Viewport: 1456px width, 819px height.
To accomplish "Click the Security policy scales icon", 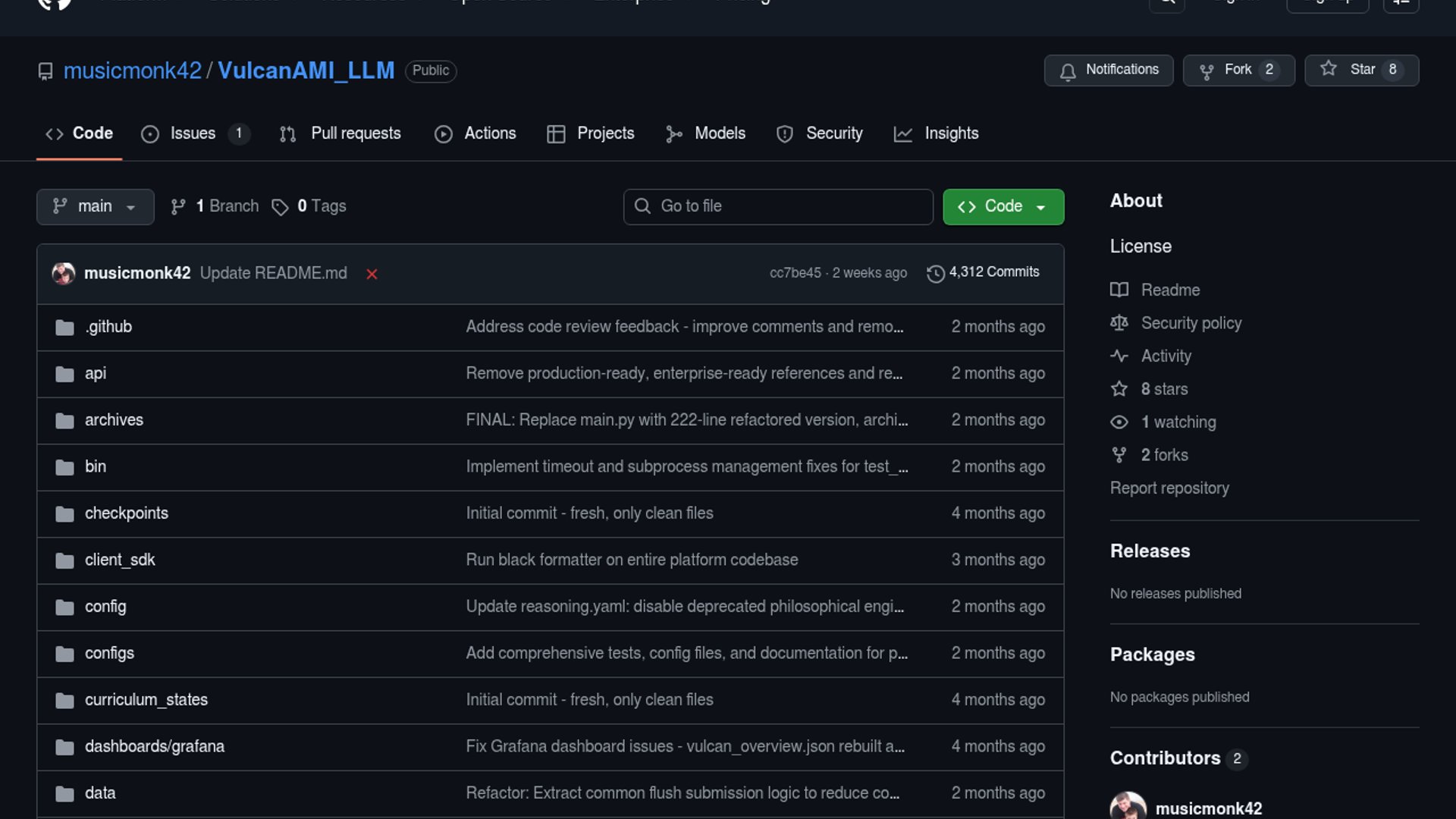I will (1119, 323).
